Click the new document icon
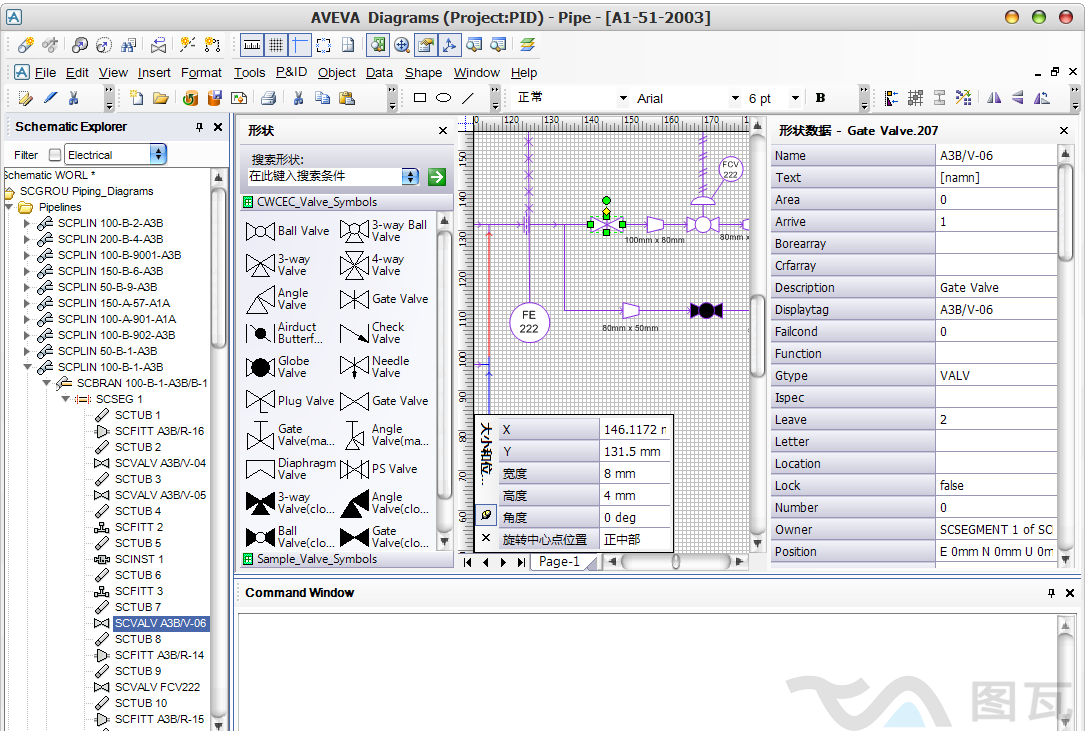This screenshot has height=731, width=1085. tap(136, 98)
